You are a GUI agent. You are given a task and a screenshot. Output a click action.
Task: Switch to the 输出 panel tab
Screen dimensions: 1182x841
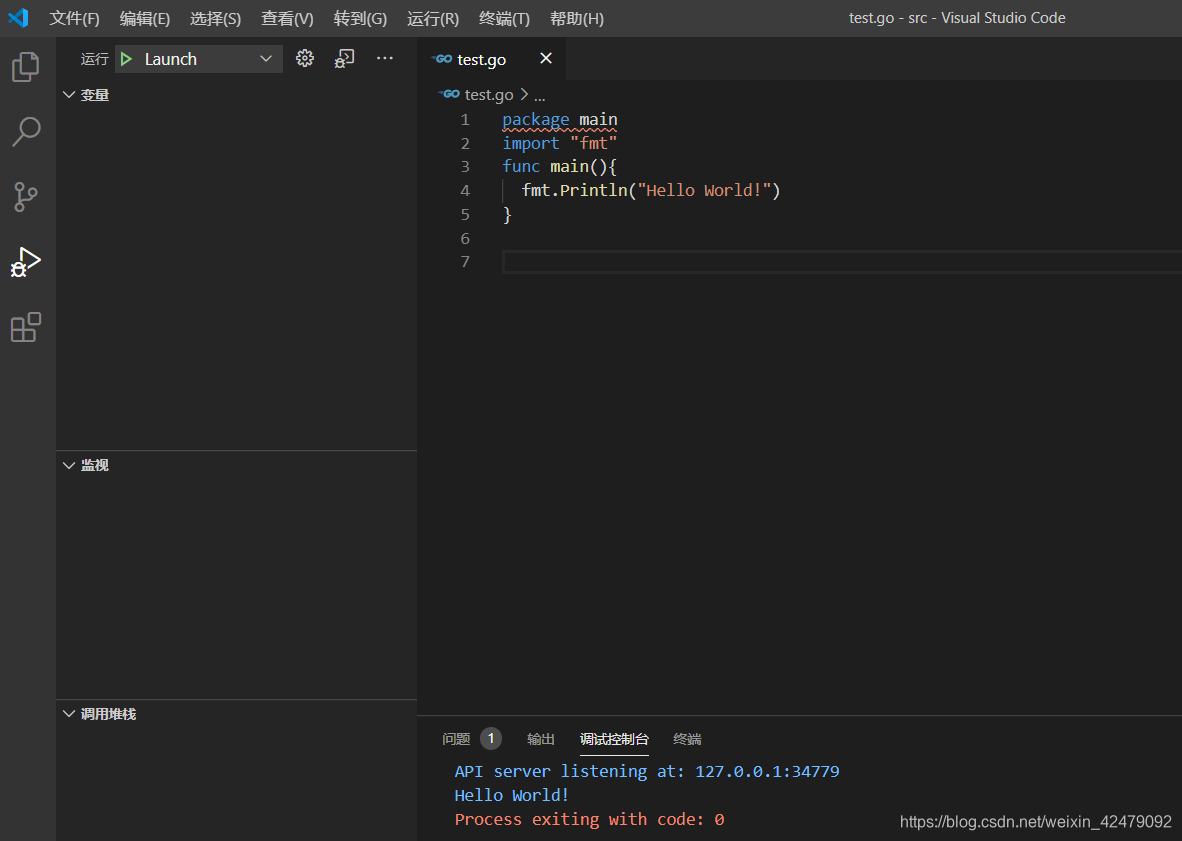pyautogui.click(x=540, y=739)
